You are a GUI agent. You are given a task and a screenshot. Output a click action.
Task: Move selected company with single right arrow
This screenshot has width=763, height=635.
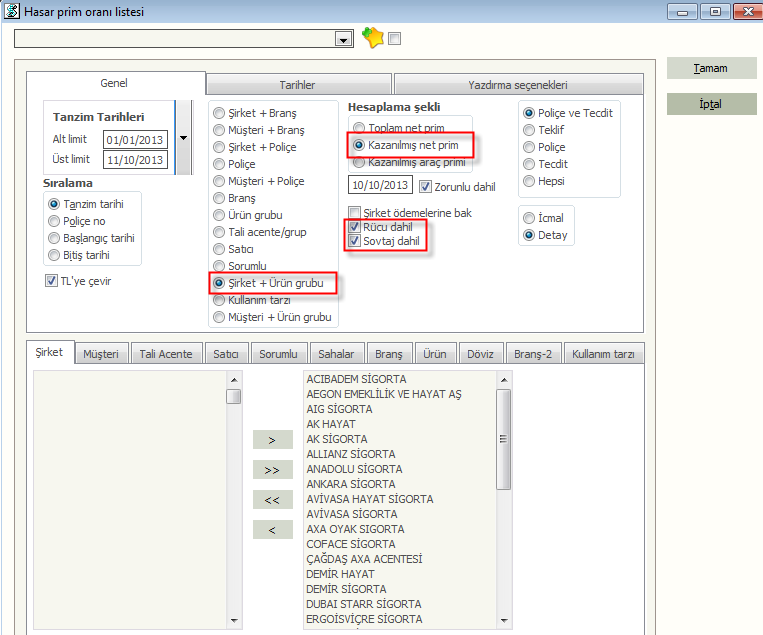273,440
